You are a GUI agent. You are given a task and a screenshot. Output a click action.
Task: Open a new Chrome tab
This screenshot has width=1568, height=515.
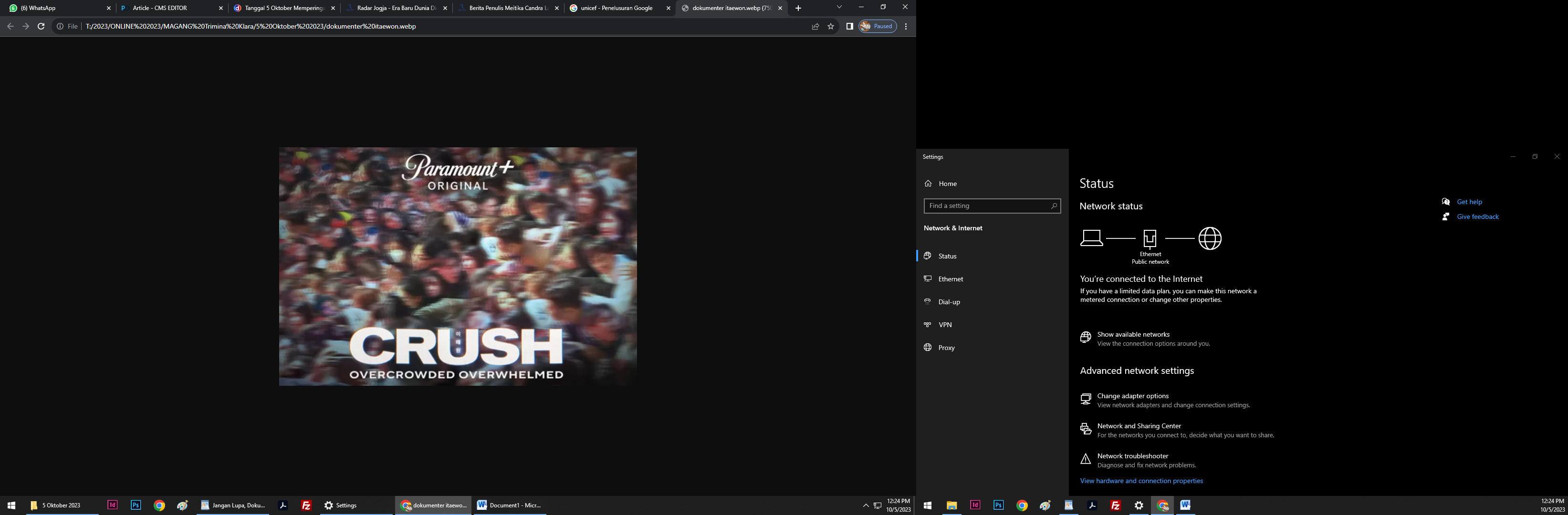[x=798, y=8]
